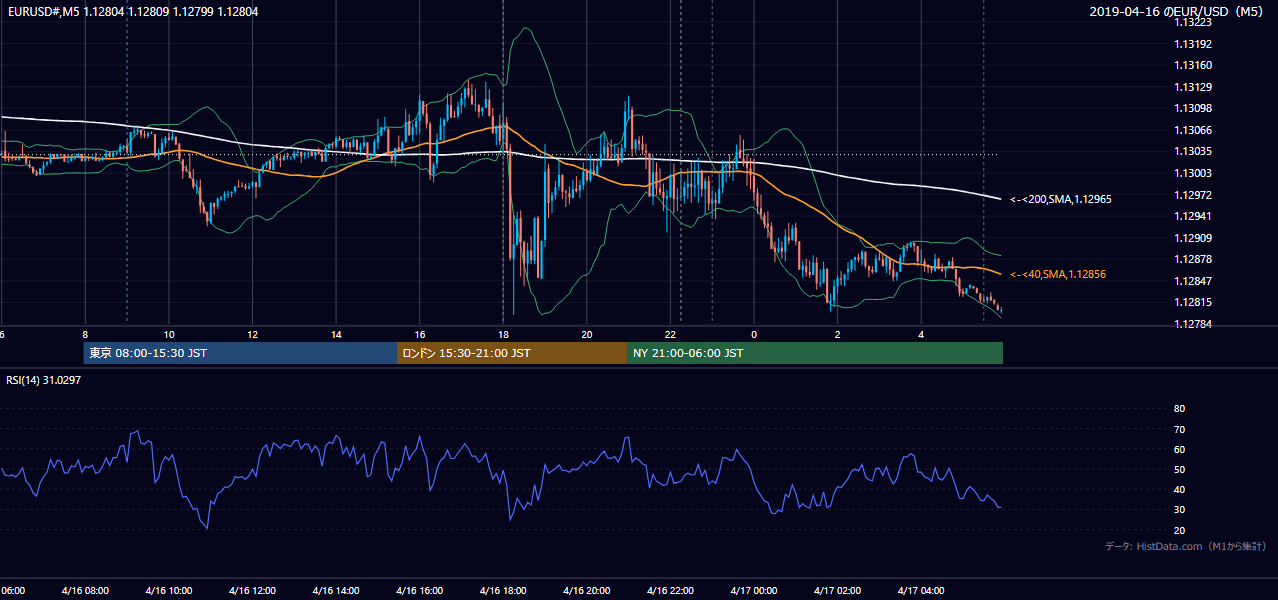Image resolution: width=1278 pixels, height=600 pixels.
Task: Click the bottom time label 4/16 16:00
Action: click(419, 590)
